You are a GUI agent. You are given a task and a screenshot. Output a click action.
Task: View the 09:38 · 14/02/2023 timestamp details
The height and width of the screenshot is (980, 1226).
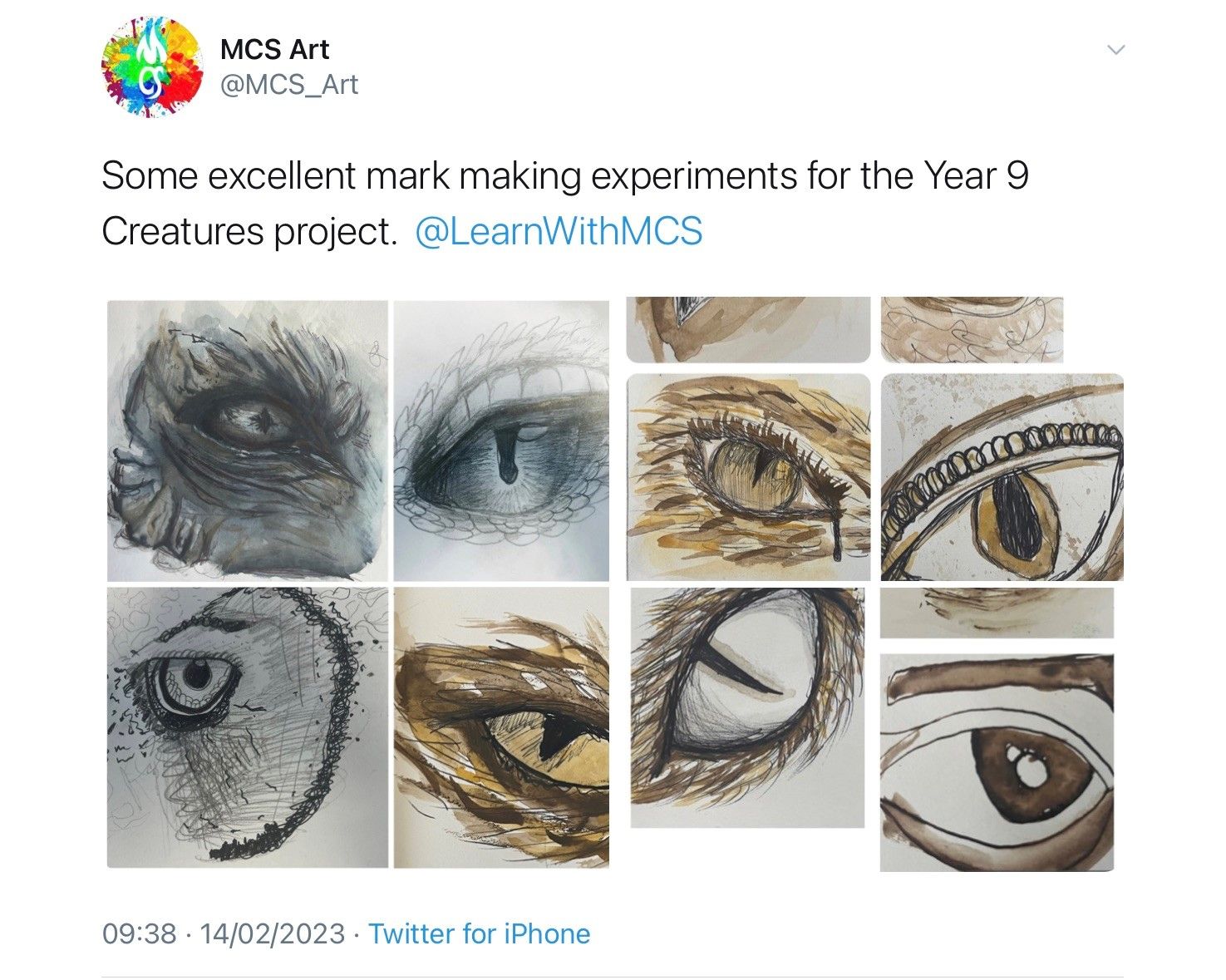(x=223, y=933)
